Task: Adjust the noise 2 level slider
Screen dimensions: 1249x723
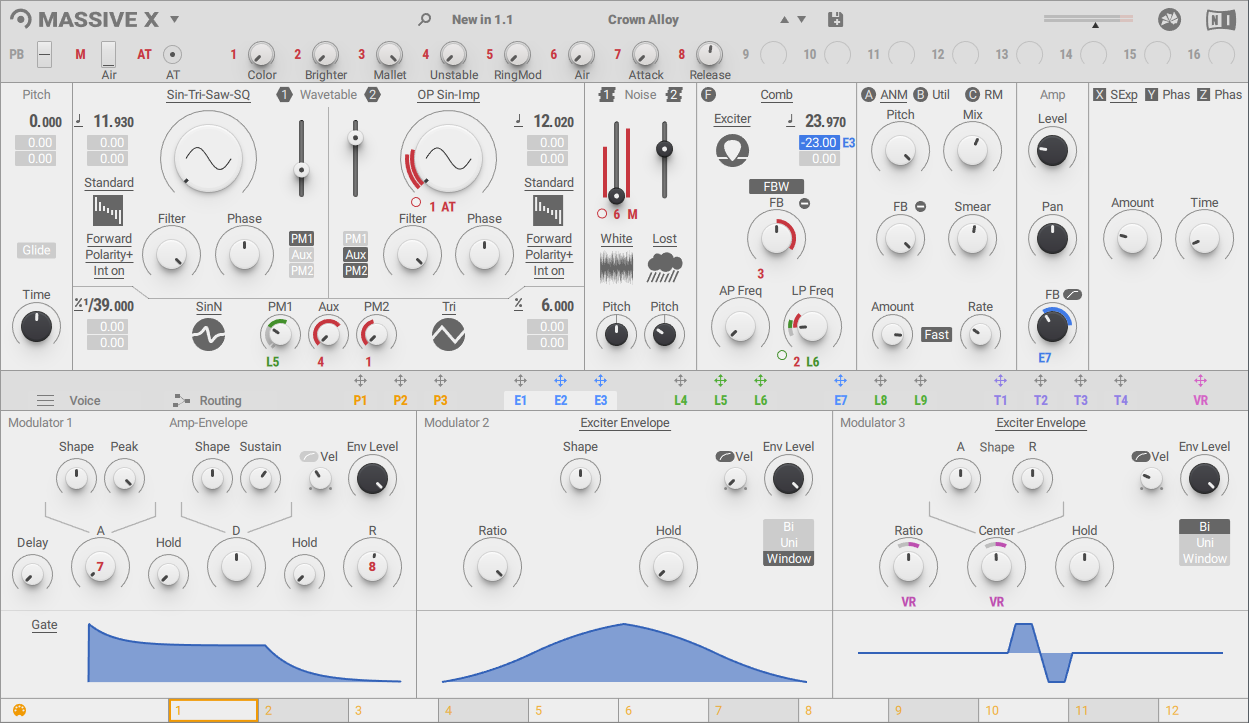Action: click(x=662, y=150)
